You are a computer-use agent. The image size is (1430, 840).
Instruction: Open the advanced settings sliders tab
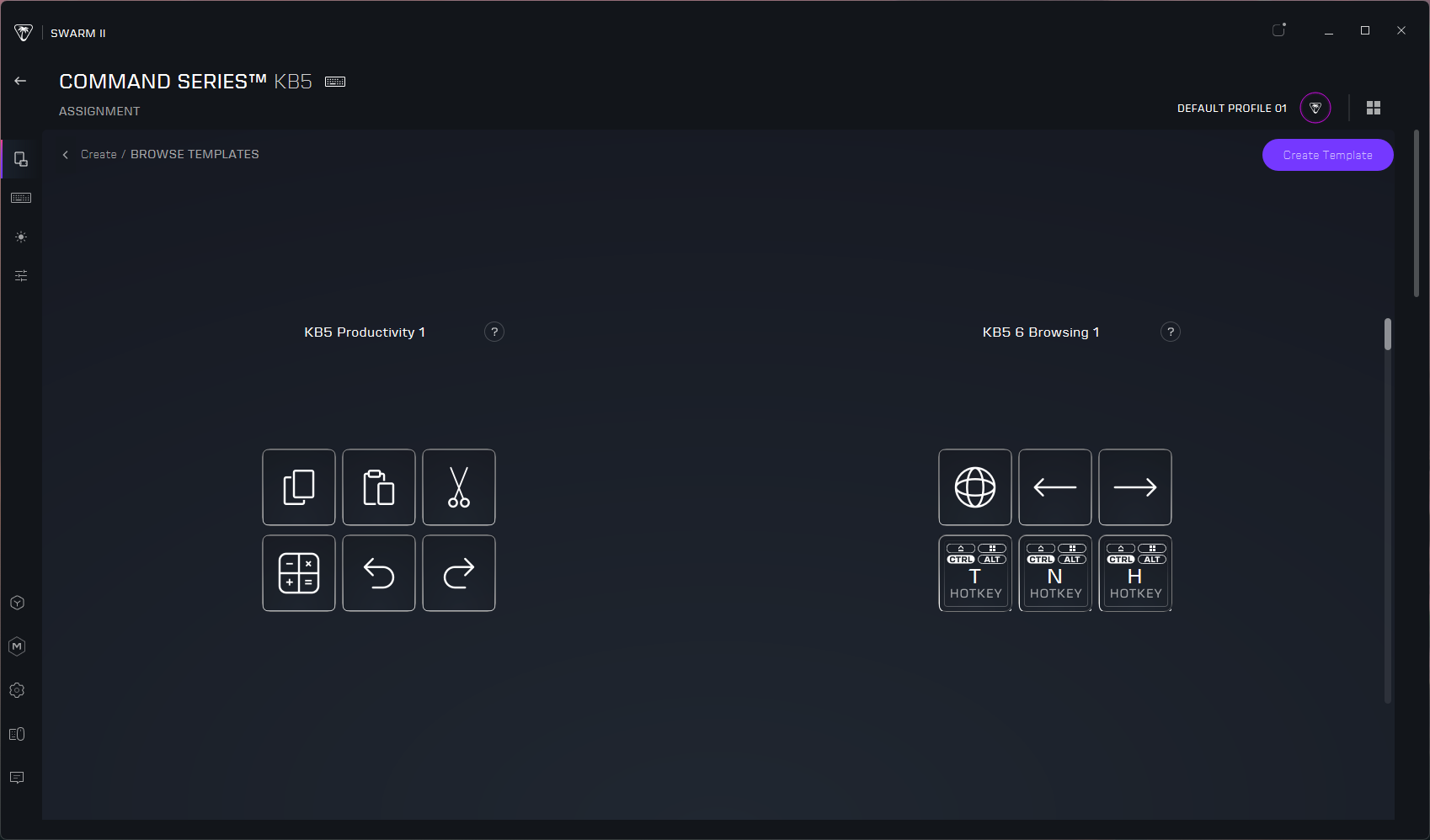pyautogui.click(x=21, y=275)
